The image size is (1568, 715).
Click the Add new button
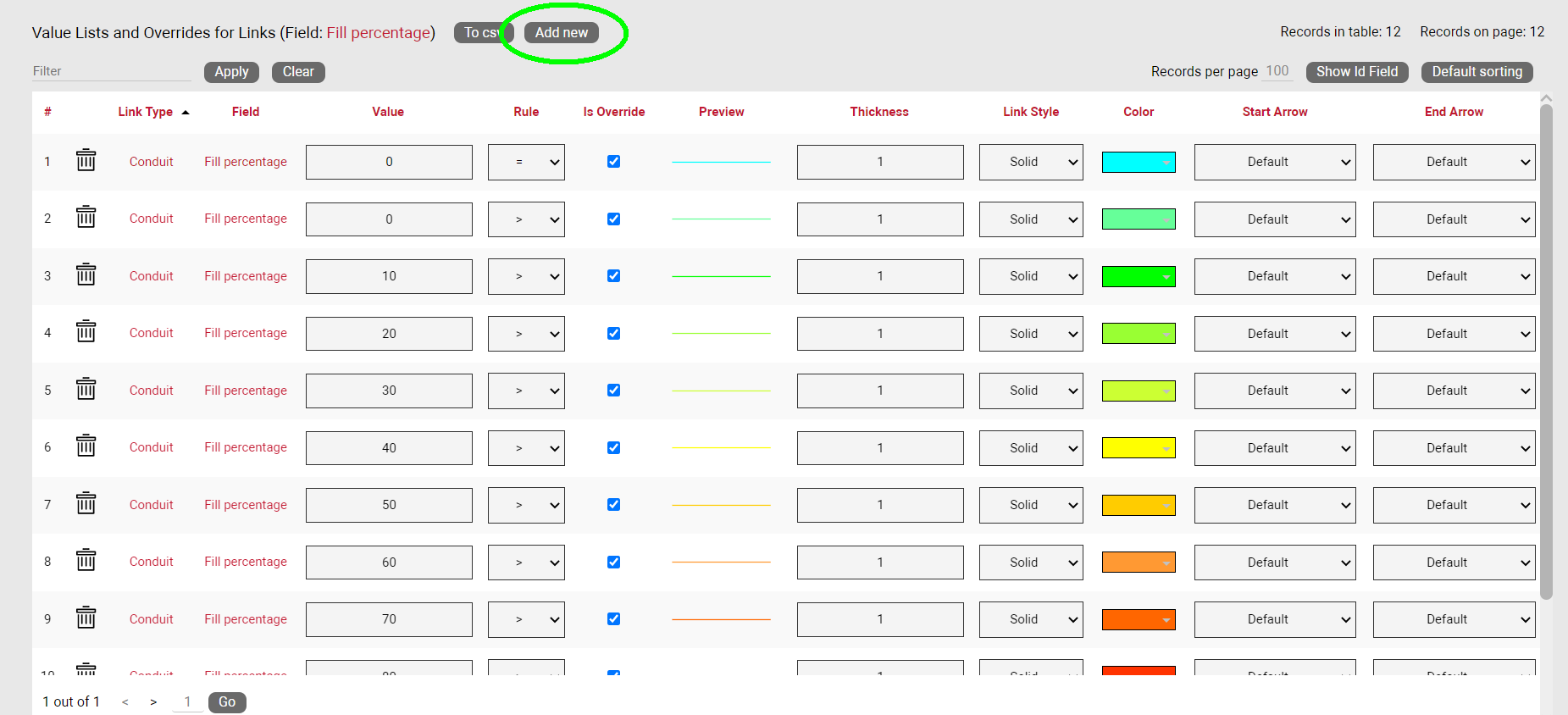pos(561,32)
